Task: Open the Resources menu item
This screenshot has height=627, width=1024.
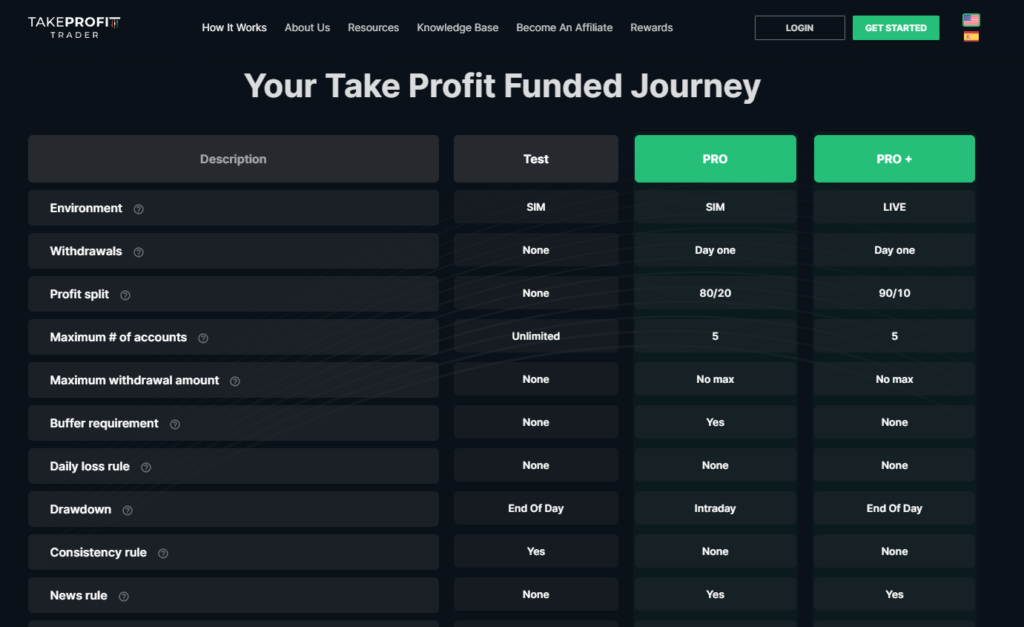Action: (373, 27)
